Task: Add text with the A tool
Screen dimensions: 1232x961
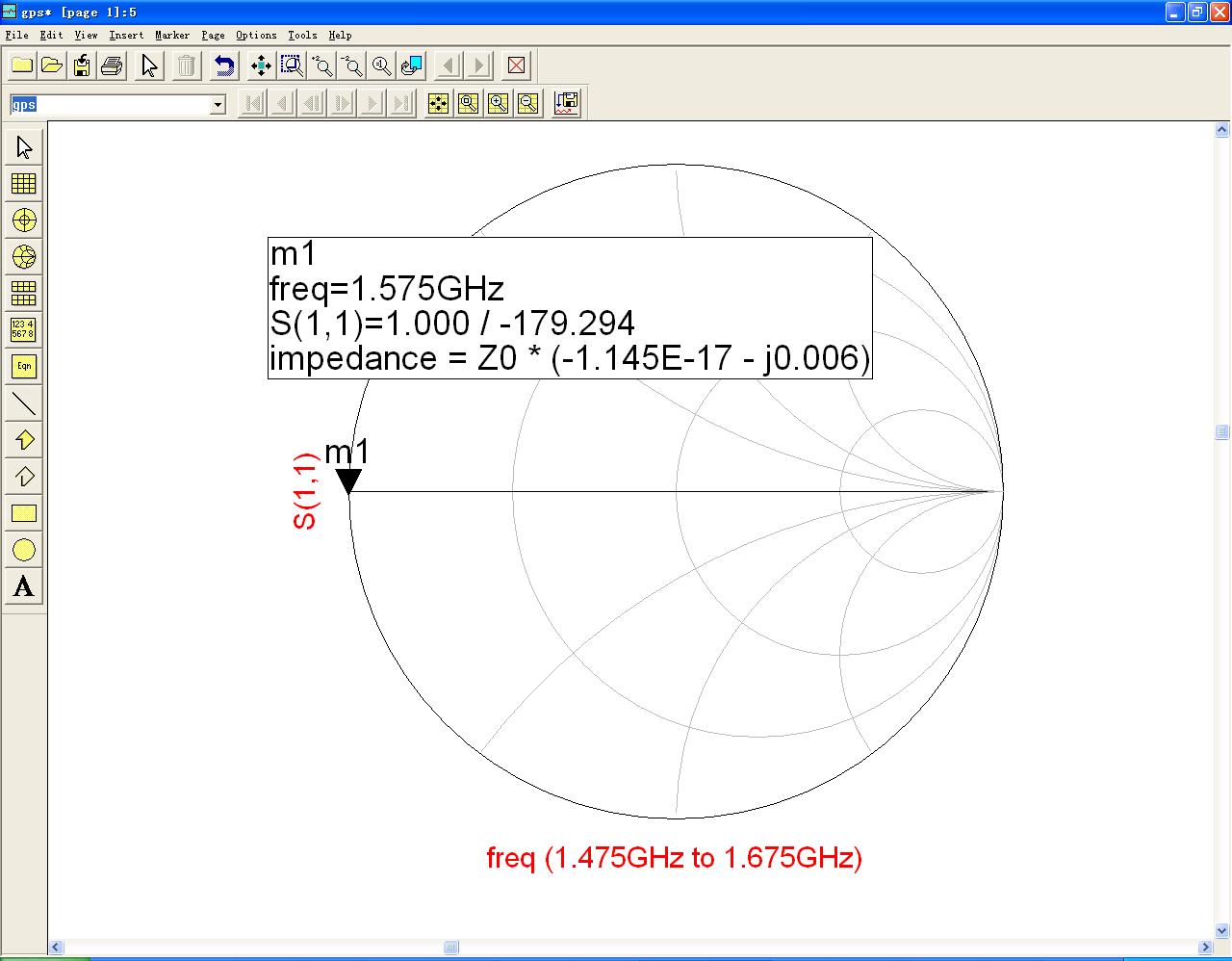Action: (x=24, y=586)
